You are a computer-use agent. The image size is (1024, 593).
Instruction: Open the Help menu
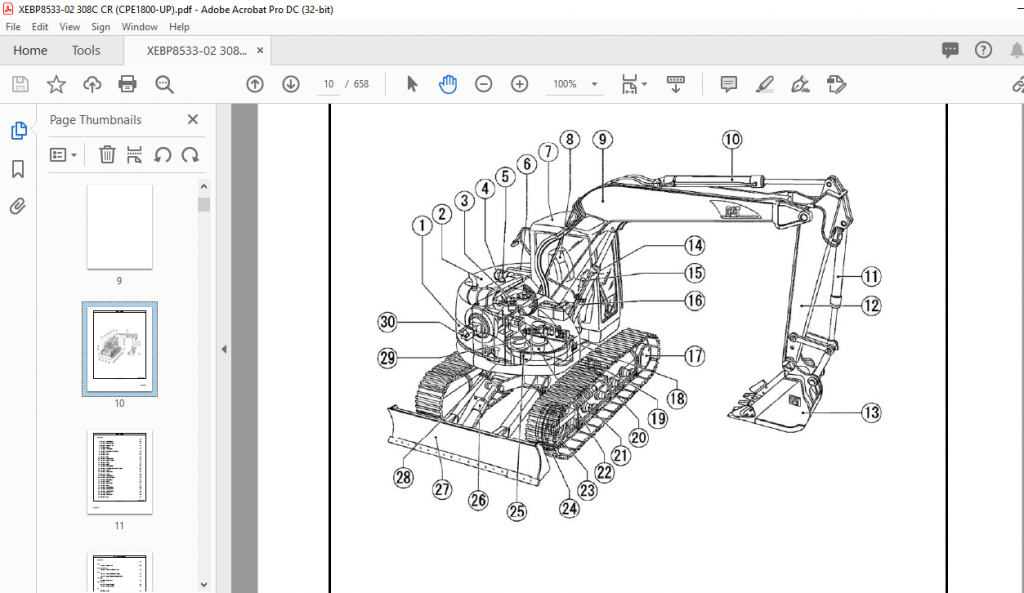[x=179, y=27]
